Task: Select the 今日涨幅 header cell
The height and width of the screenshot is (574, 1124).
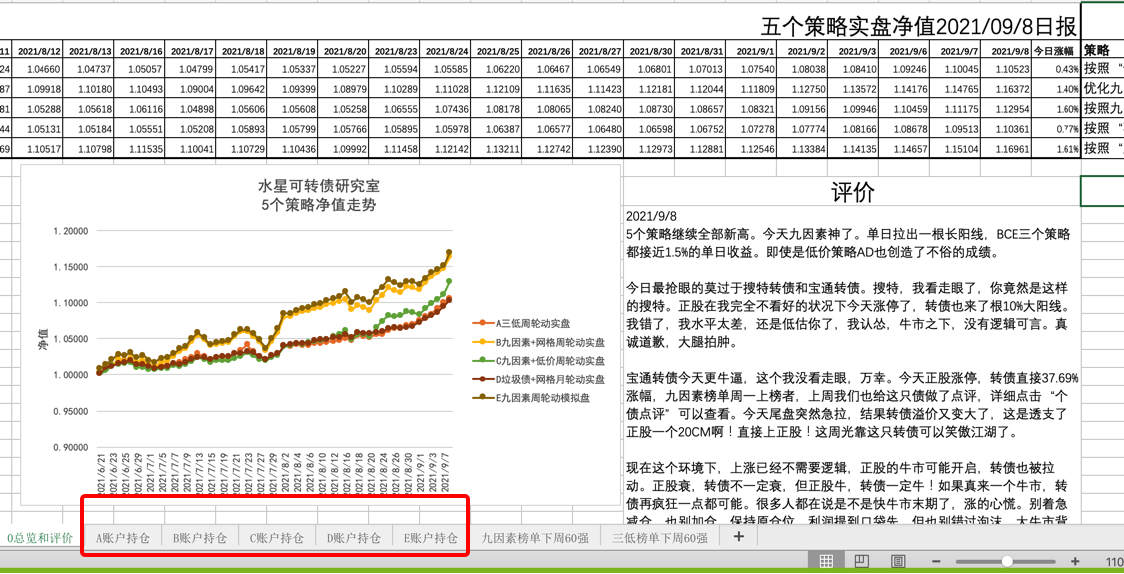Action: [1056, 52]
